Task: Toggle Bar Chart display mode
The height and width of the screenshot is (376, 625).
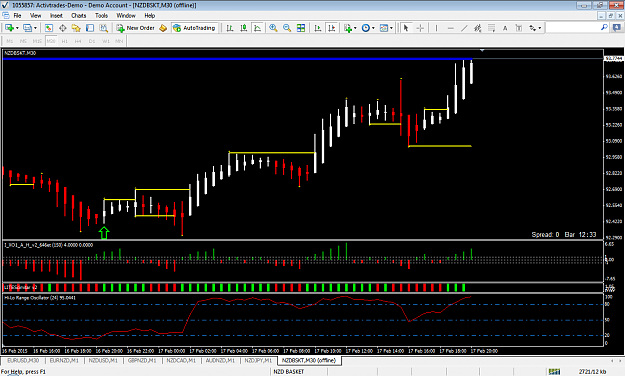Action: 230,28
